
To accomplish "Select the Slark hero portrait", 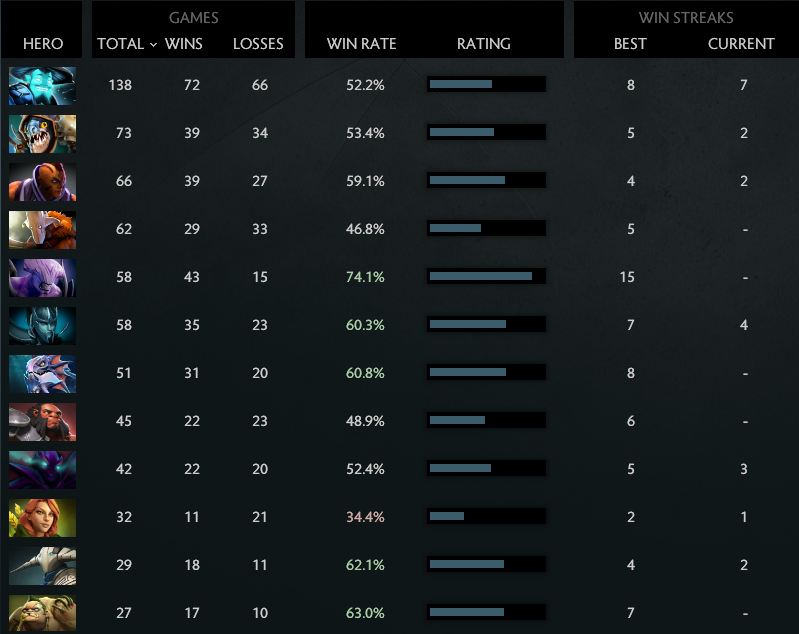I will (x=42, y=133).
